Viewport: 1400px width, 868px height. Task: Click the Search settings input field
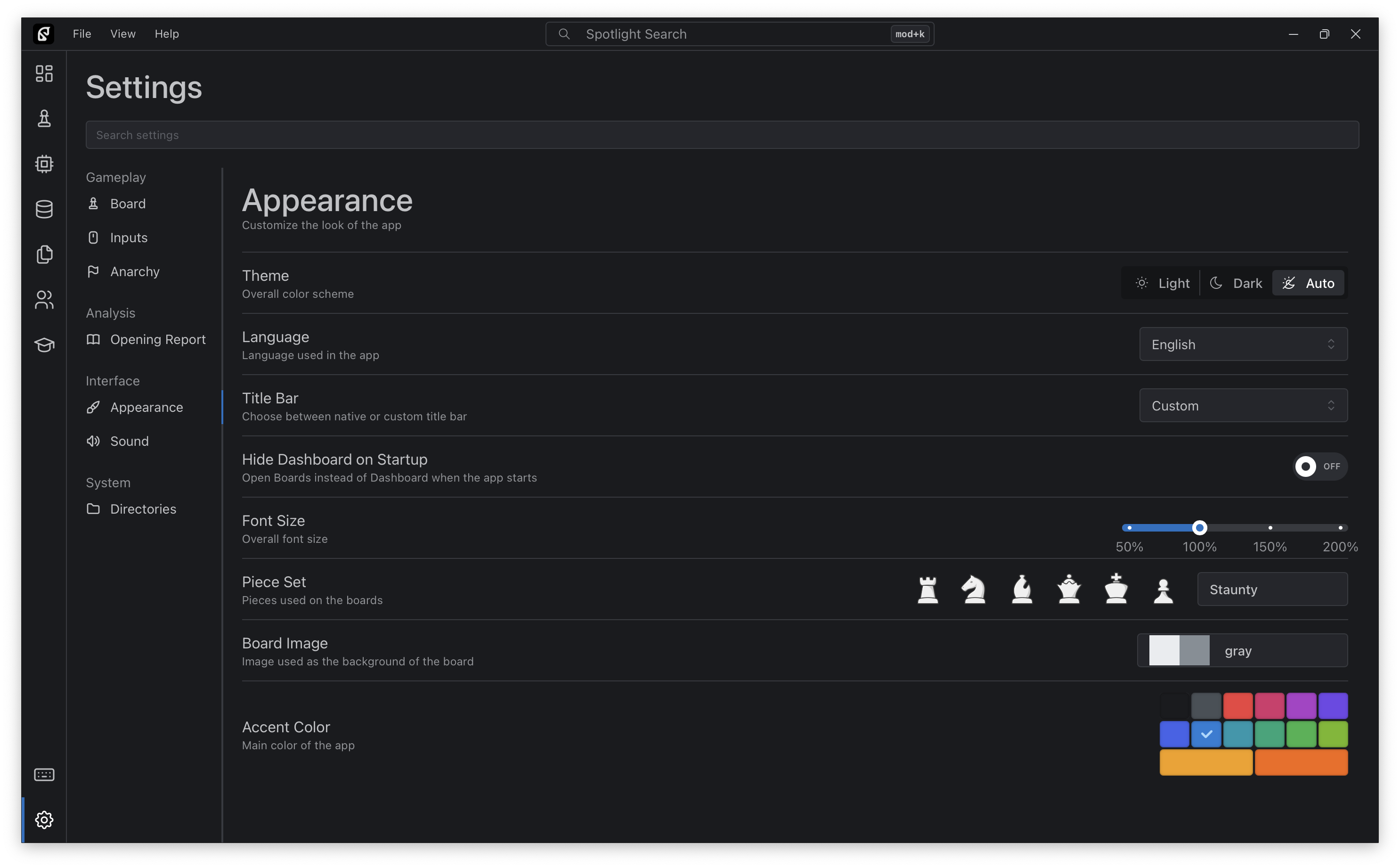point(722,135)
